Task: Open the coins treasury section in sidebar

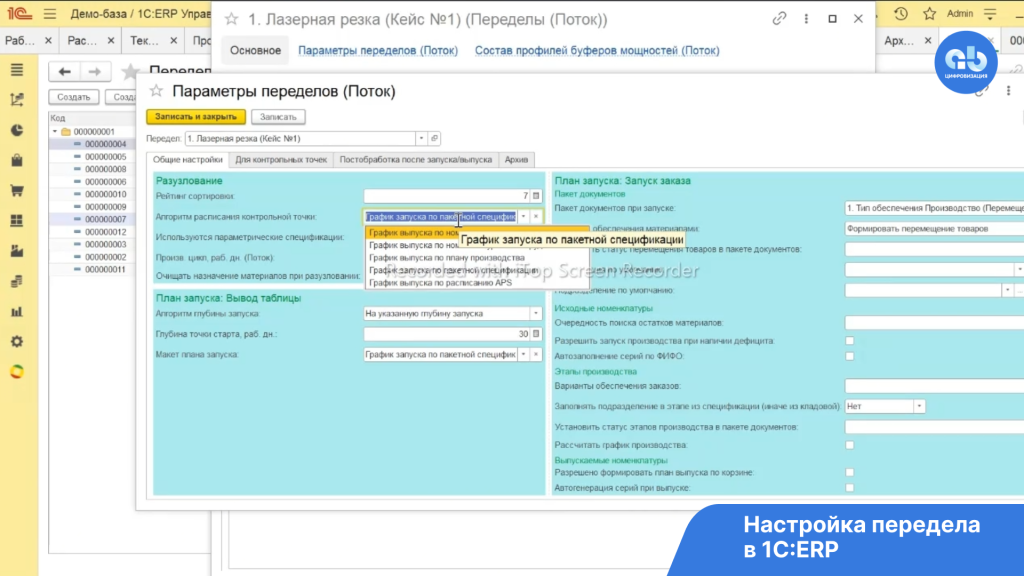Action: pos(17,281)
